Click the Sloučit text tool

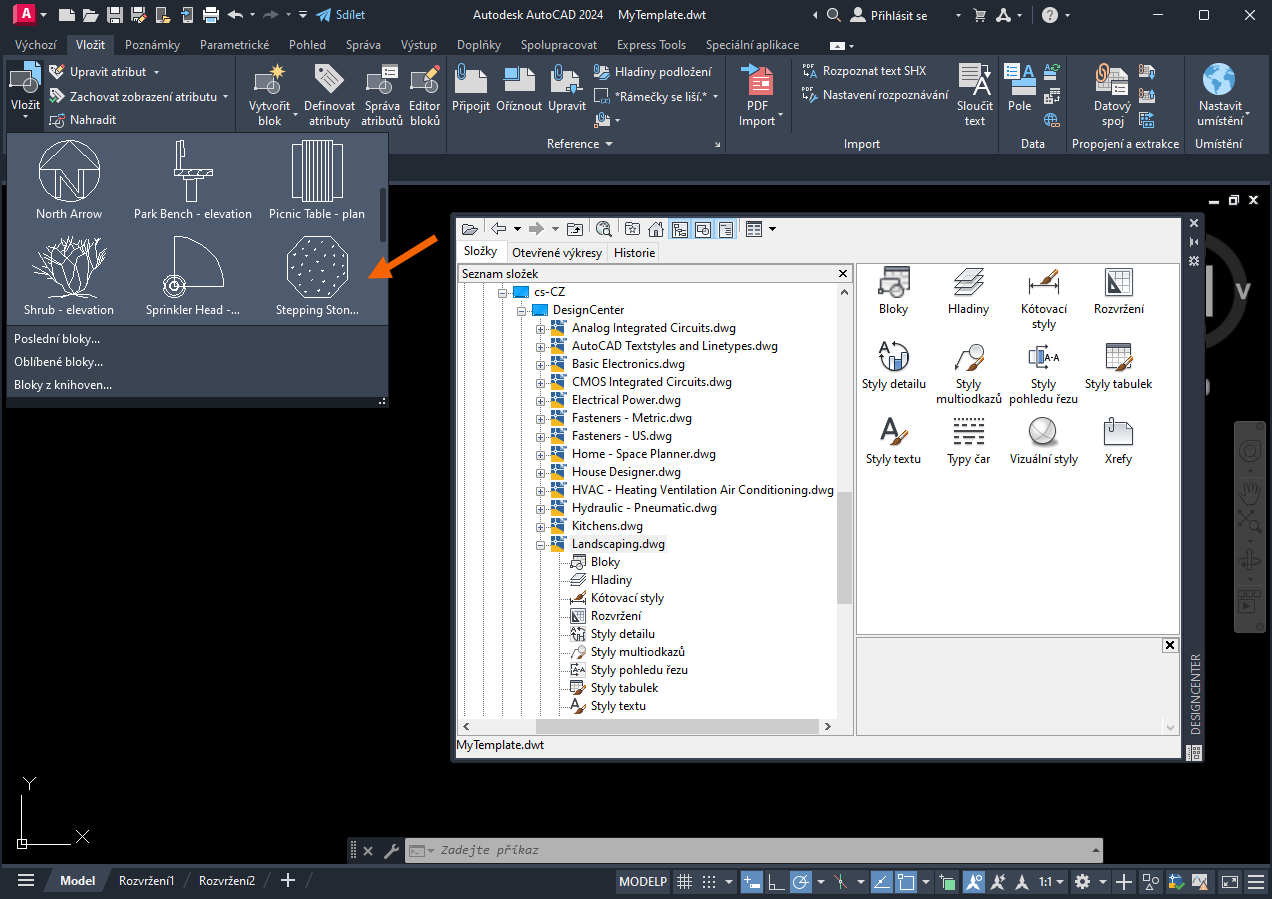tap(975, 95)
